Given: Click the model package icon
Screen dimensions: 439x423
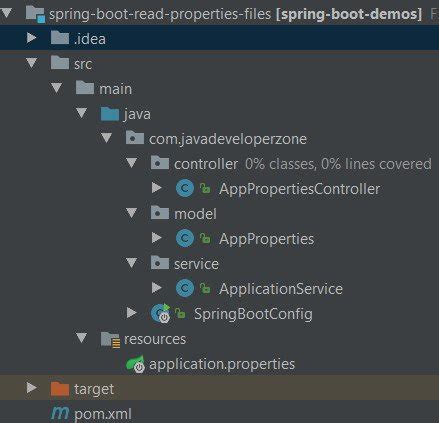Looking at the screenshot, I should pyautogui.click(x=160, y=213).
